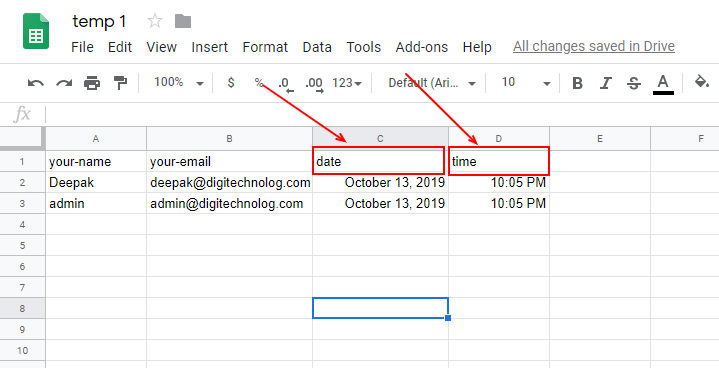The height and width of the screenshot is (368, 719).
Task: Open the Add-ons menu
Action: (422, 47)
